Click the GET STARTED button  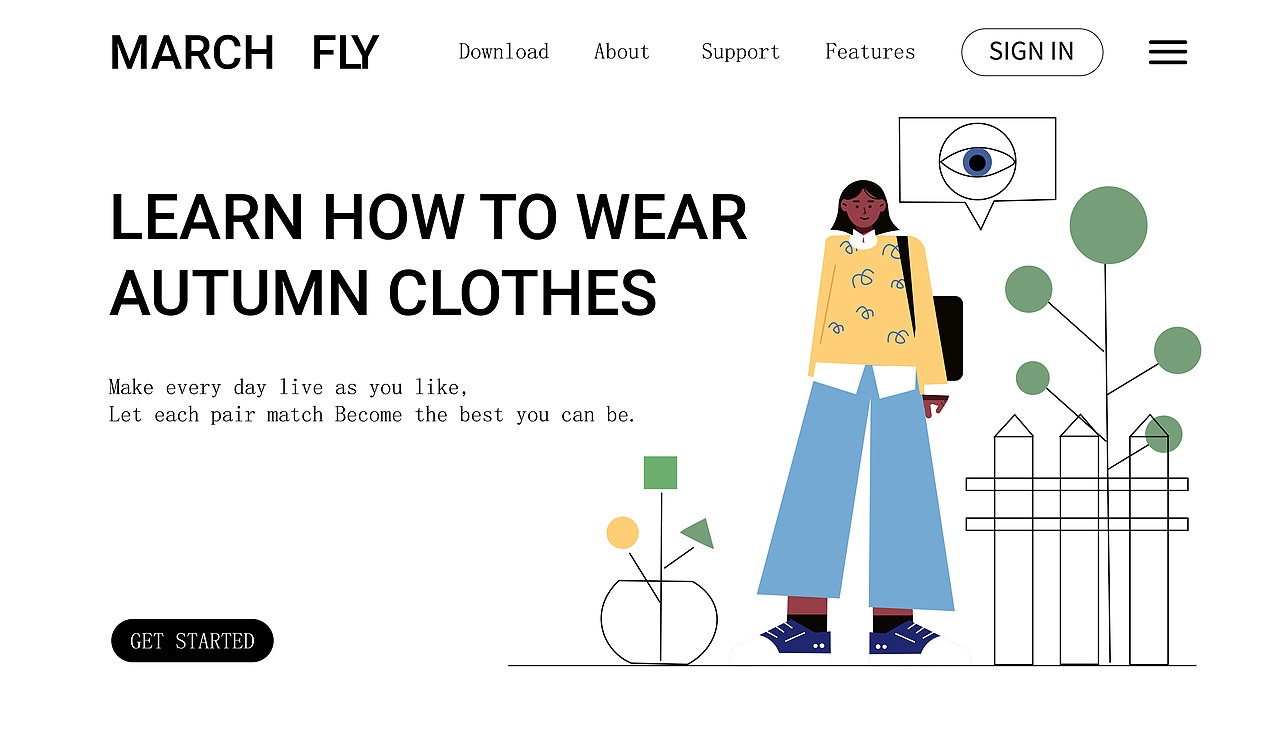(192, 640)
